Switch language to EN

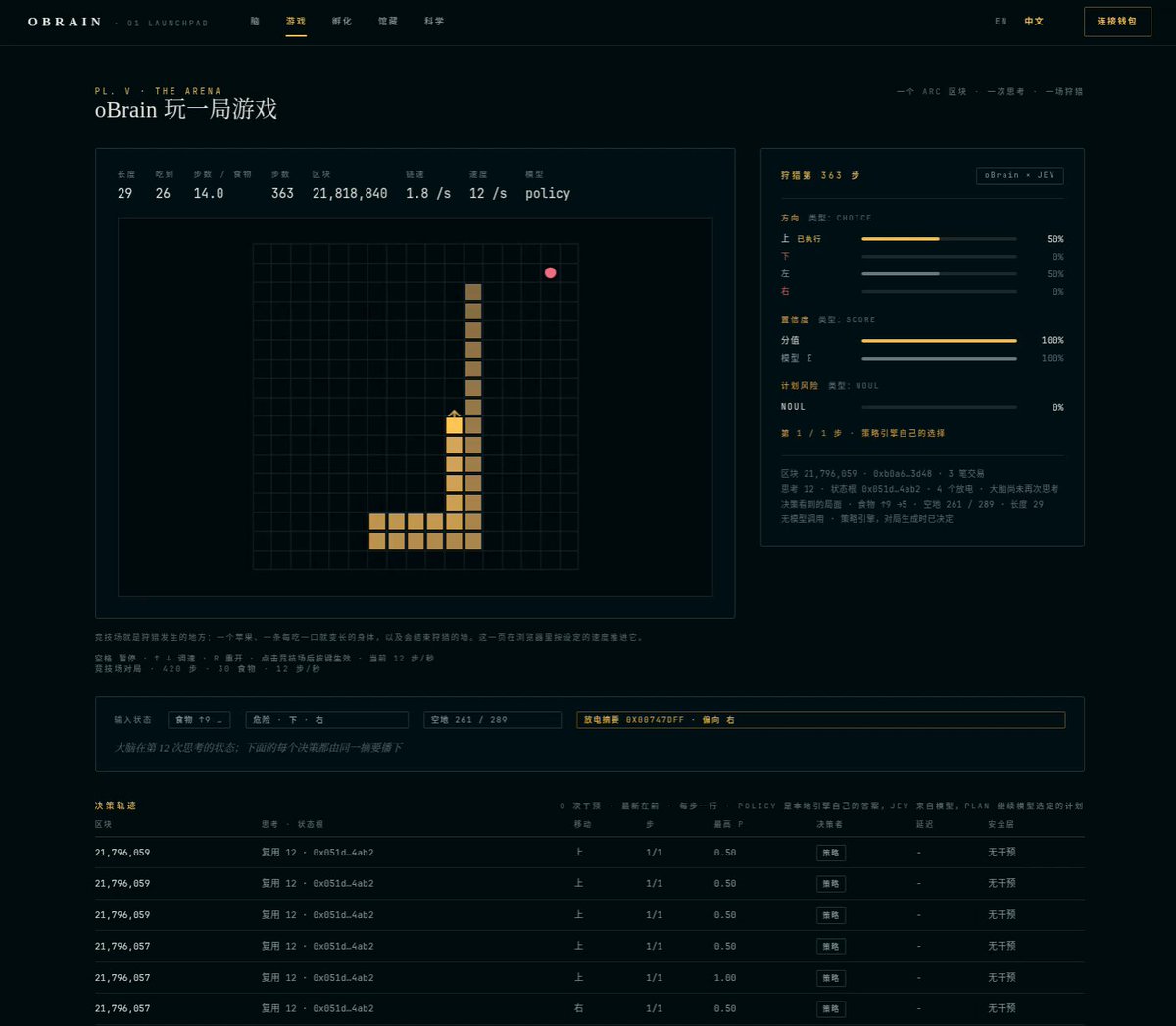[1001, 21]
